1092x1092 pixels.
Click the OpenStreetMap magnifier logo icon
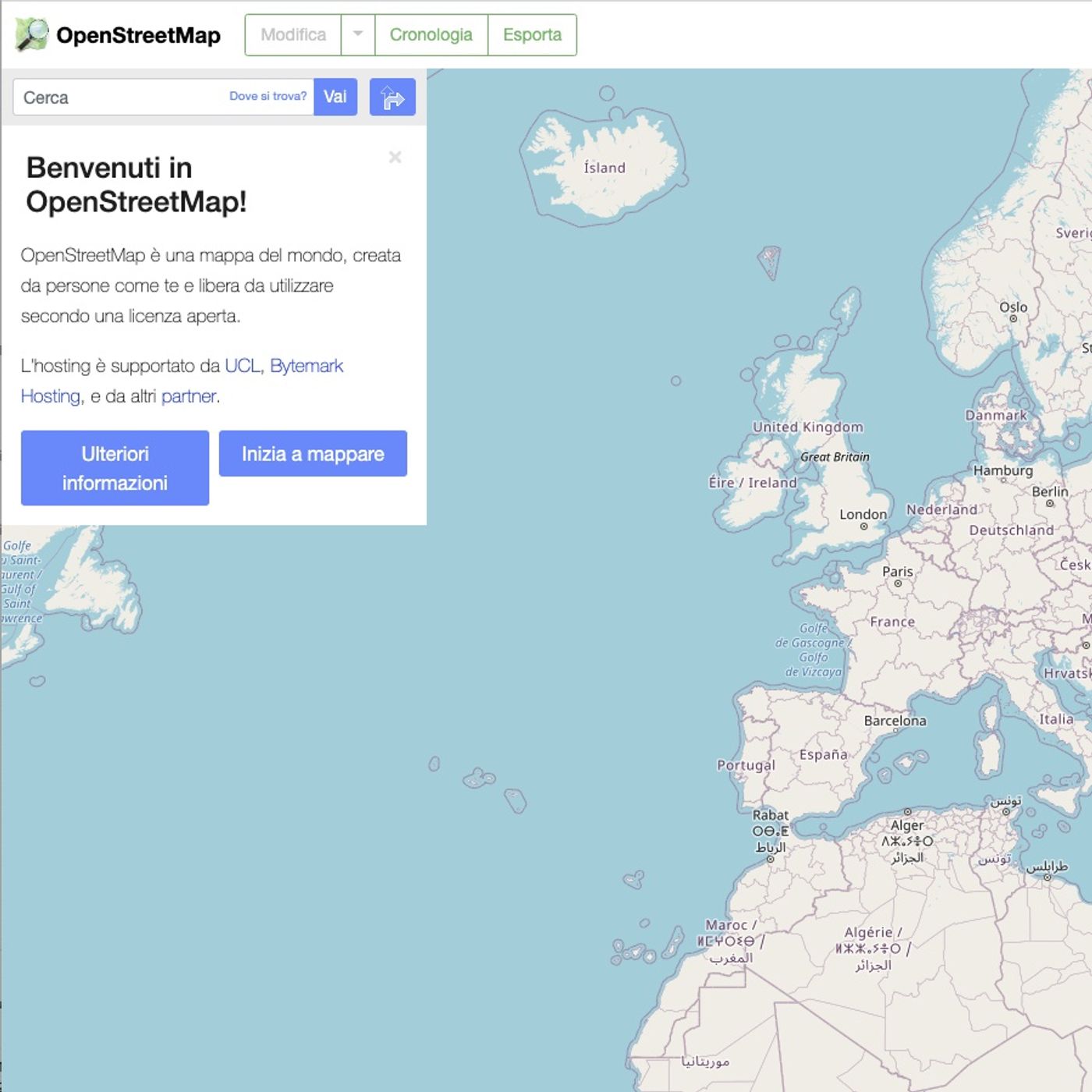click(32, 34)
